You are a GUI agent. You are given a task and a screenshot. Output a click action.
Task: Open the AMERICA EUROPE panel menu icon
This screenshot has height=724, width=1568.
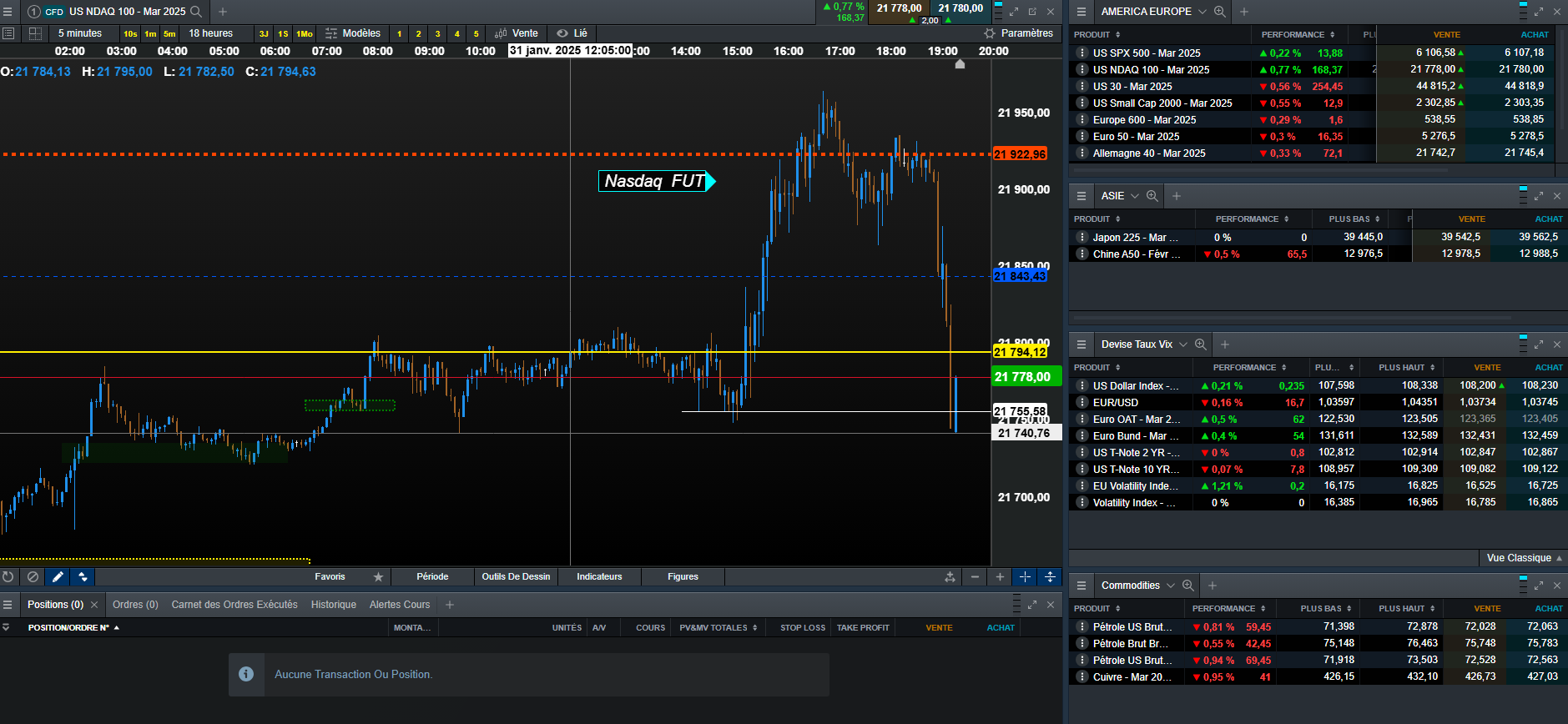click(x=1081, y=12)
